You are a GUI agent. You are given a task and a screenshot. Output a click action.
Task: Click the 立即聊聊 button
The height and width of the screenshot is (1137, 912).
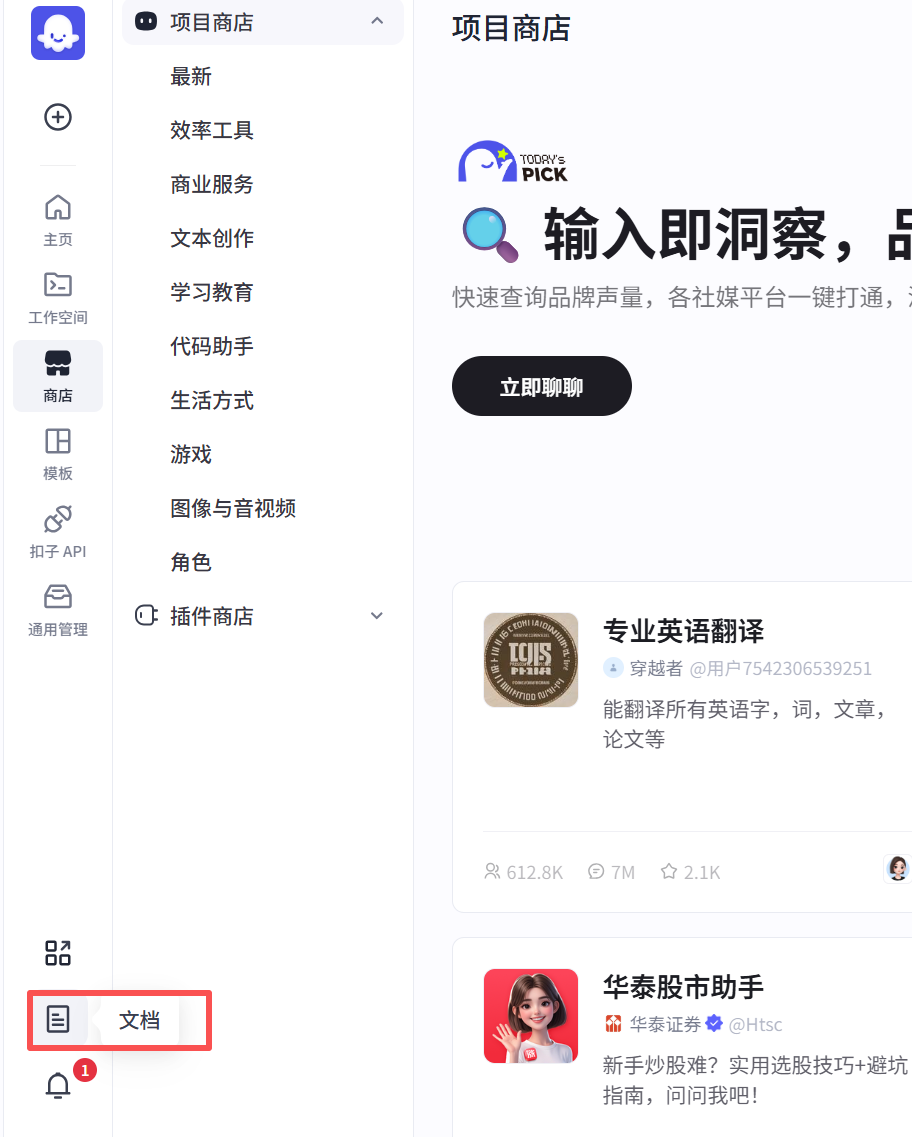(541, 386)
